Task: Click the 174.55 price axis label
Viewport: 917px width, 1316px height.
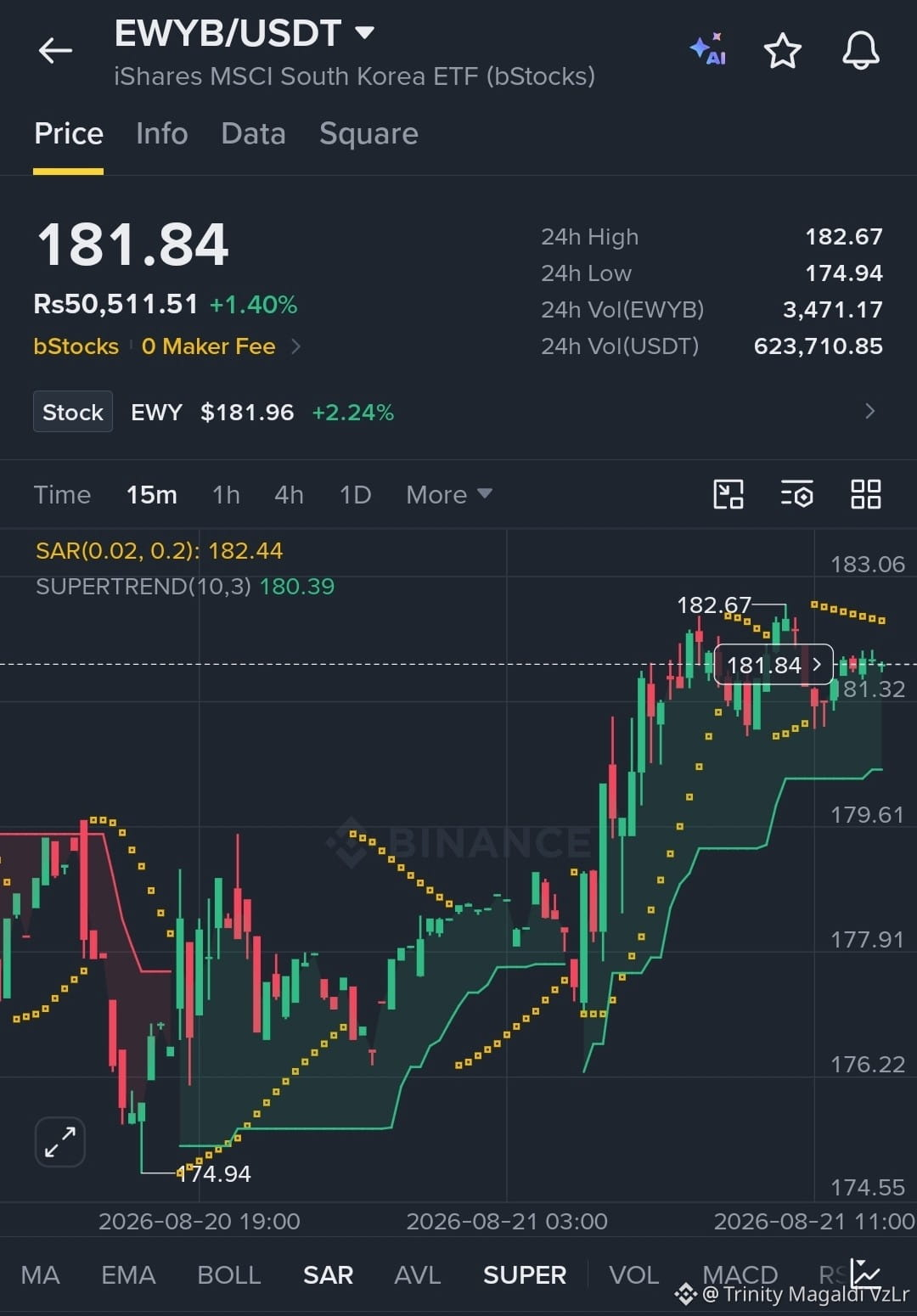Action: (868, 1187)
